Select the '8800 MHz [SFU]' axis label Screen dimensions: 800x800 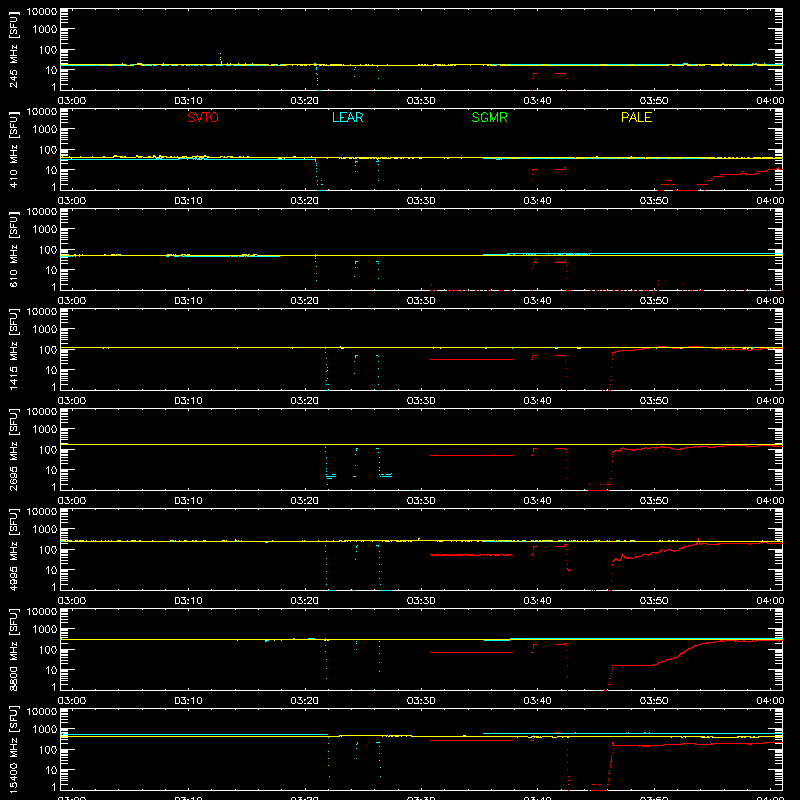coord(14,649)
